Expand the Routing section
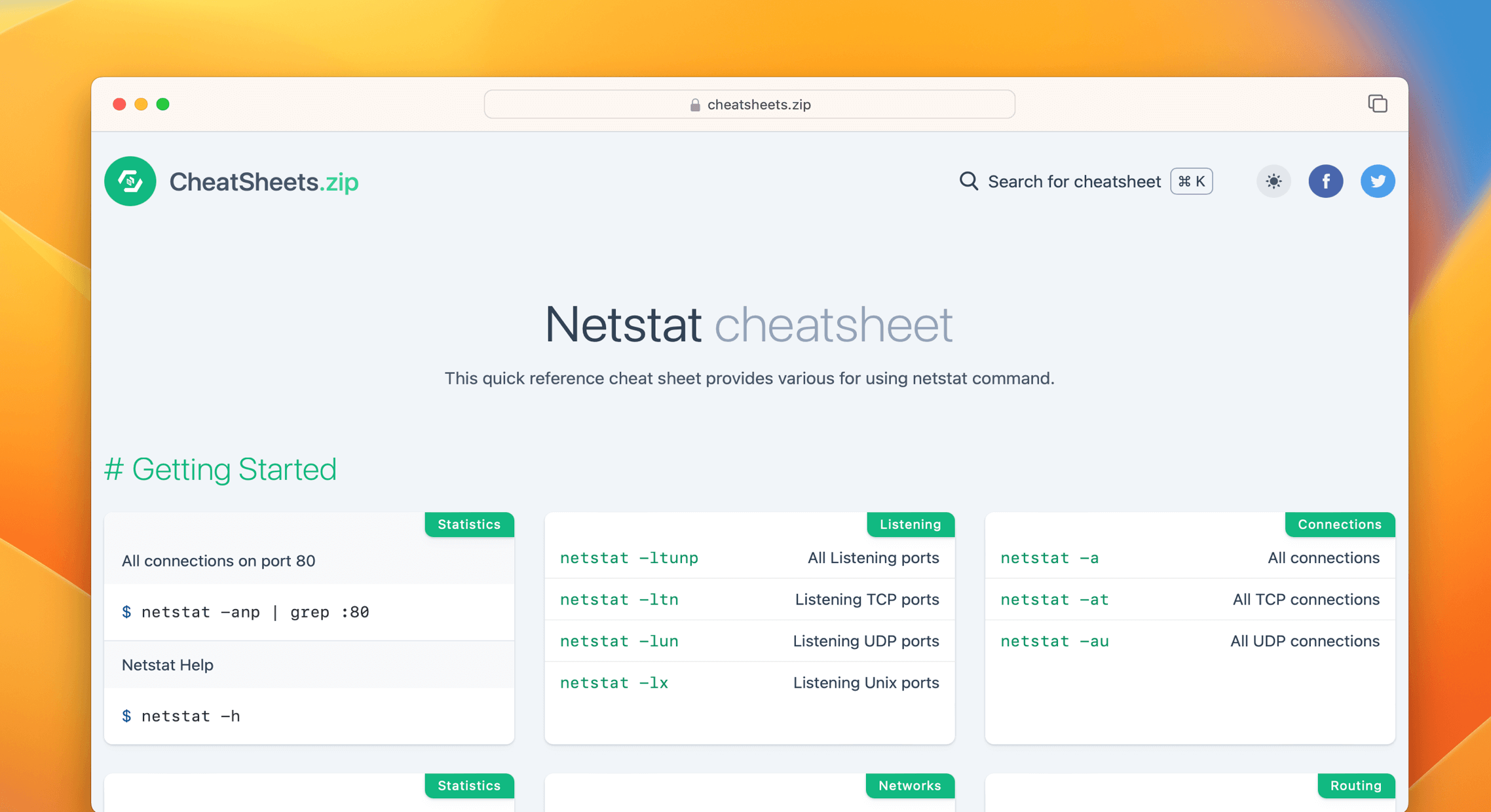The image size is (1491, 812). click(1355, 786)
